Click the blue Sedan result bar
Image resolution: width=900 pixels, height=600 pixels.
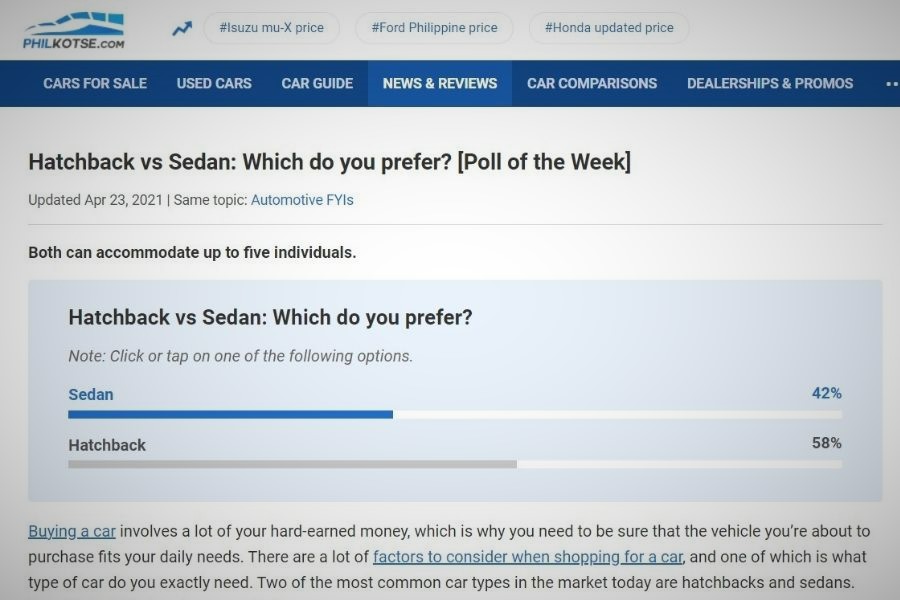(x=230, y=415)
